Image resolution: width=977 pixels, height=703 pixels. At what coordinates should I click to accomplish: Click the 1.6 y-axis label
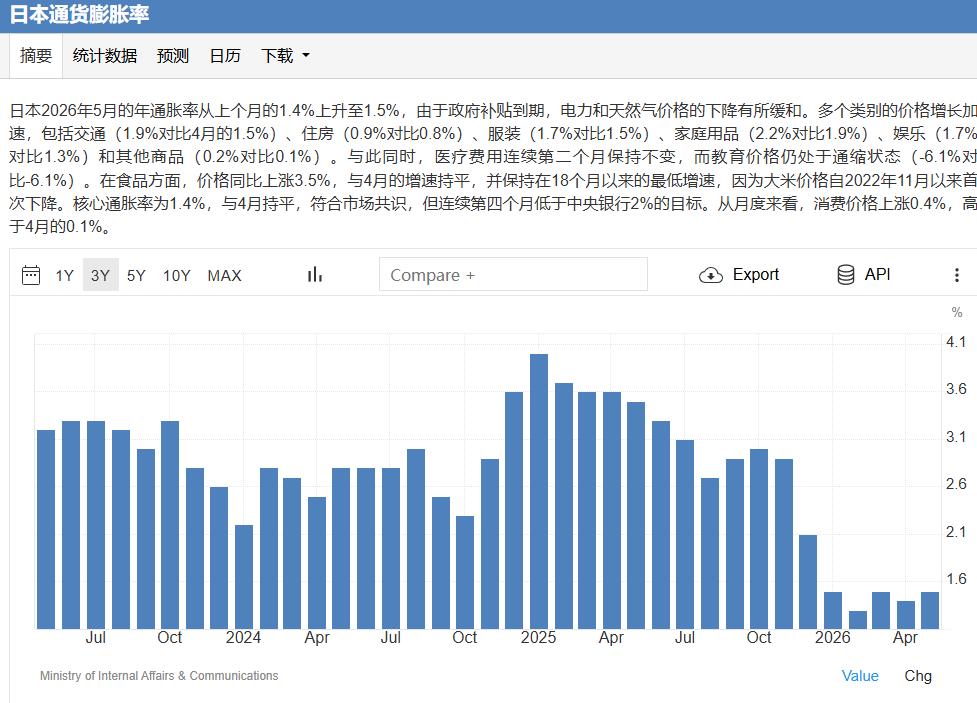point(956,579)
